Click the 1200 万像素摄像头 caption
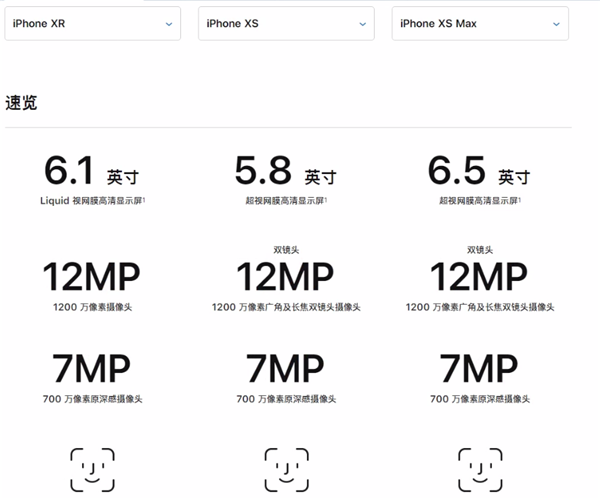Screen dimensions: 600x500 pyautogui.click(x=93, y=307)
